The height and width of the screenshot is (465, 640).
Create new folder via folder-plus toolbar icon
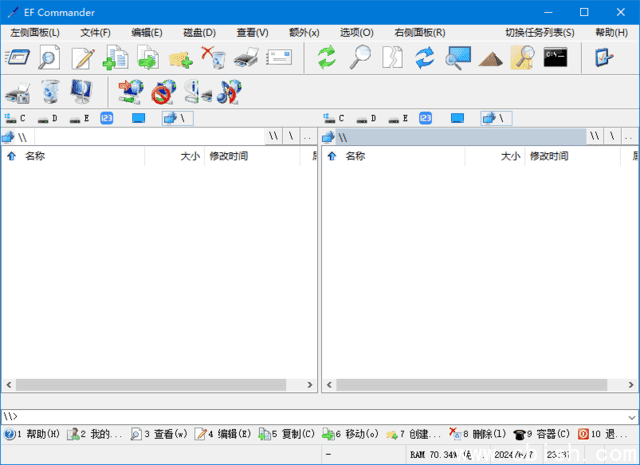[180, 60]
